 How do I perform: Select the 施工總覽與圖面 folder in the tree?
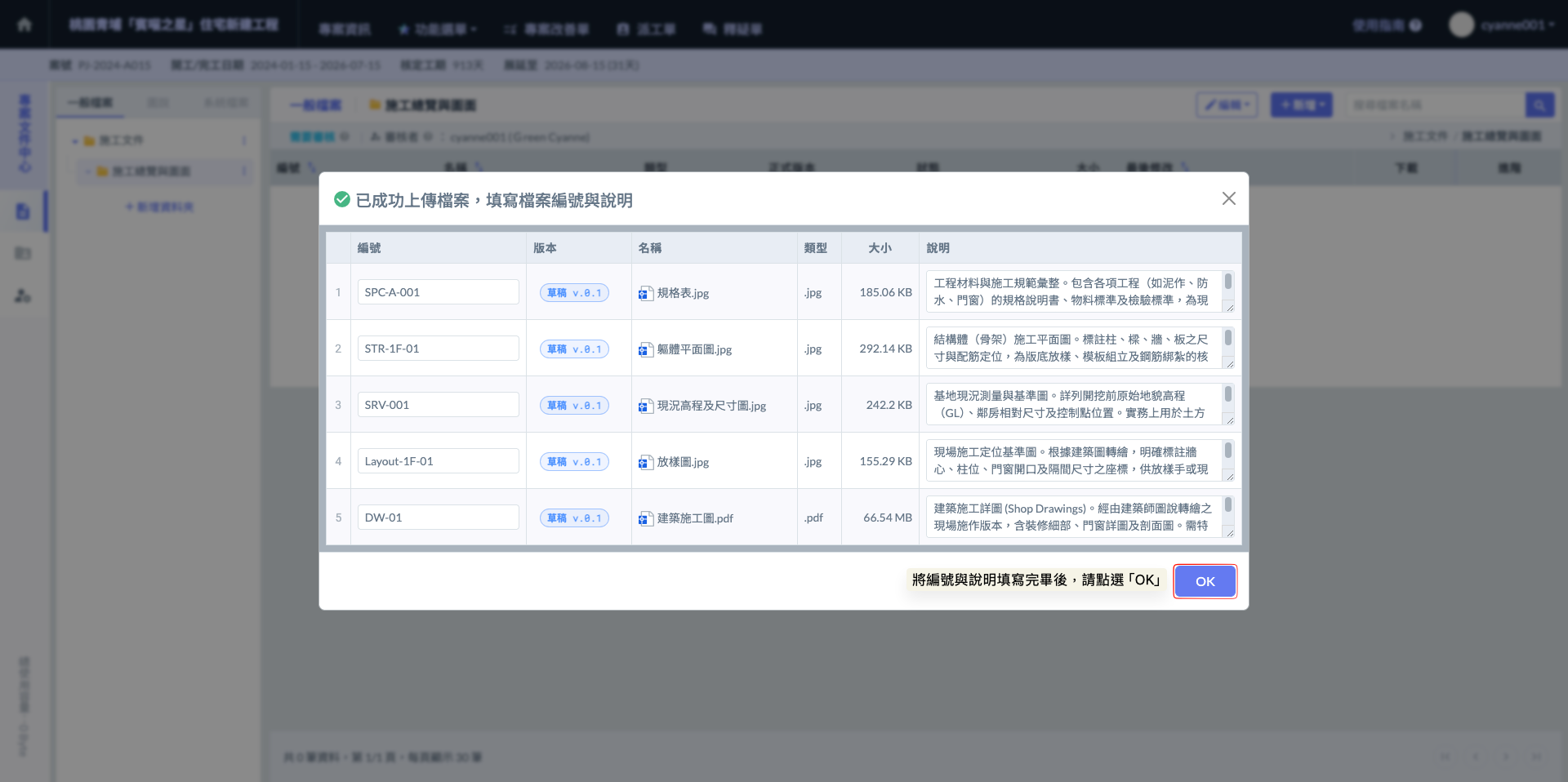(x=151, y=171)
